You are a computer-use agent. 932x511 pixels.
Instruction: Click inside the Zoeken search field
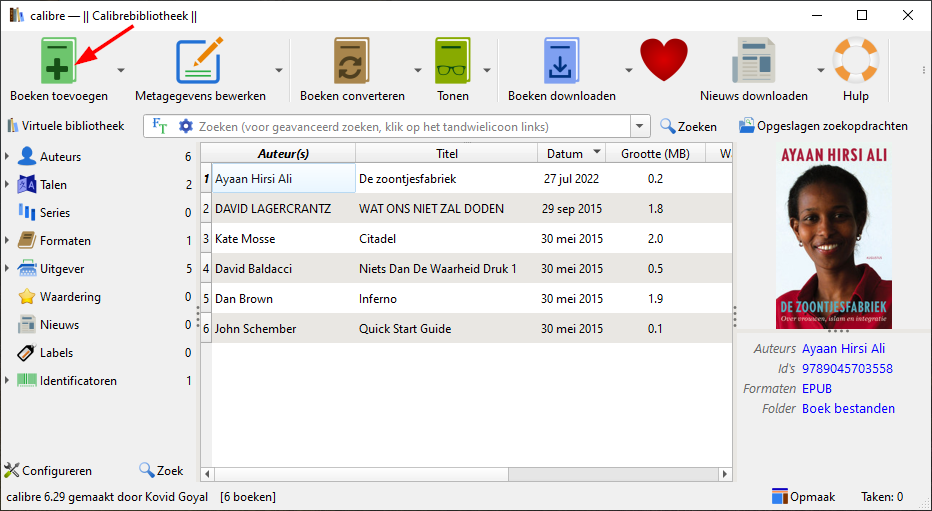(x=410, y=127)
